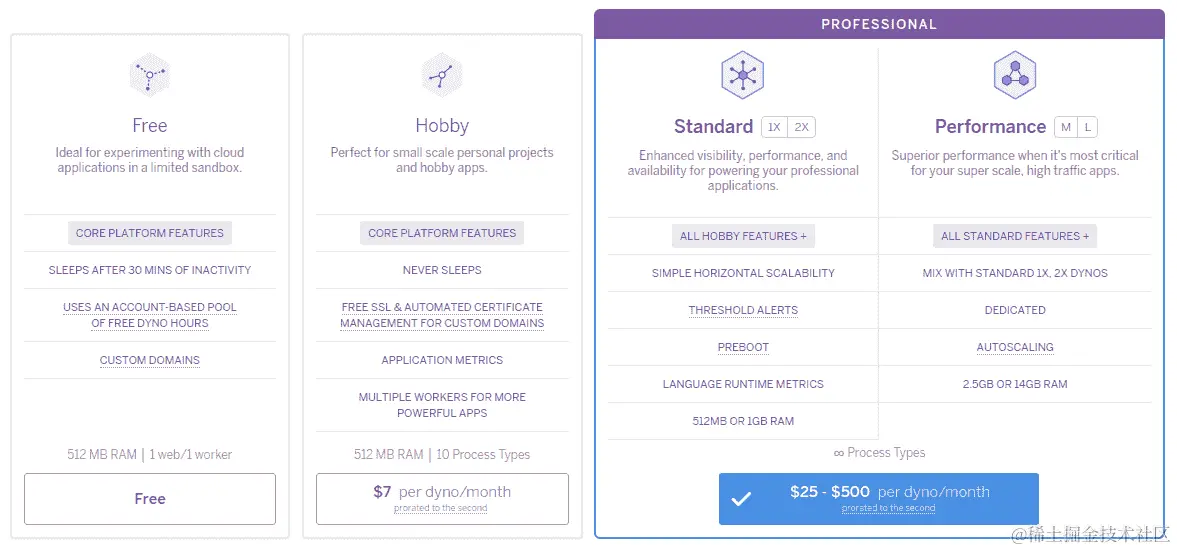Open the Autoscaling feature link

[x=1015, y=347]
